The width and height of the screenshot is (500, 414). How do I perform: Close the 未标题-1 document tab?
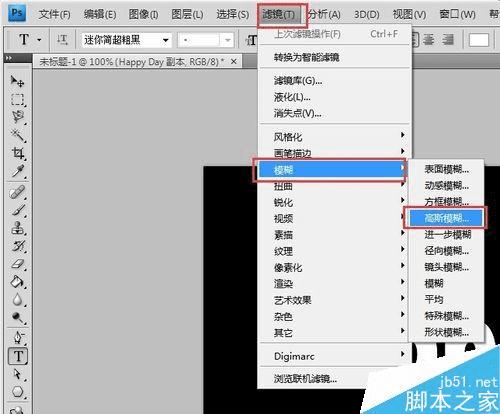point(234,62)
